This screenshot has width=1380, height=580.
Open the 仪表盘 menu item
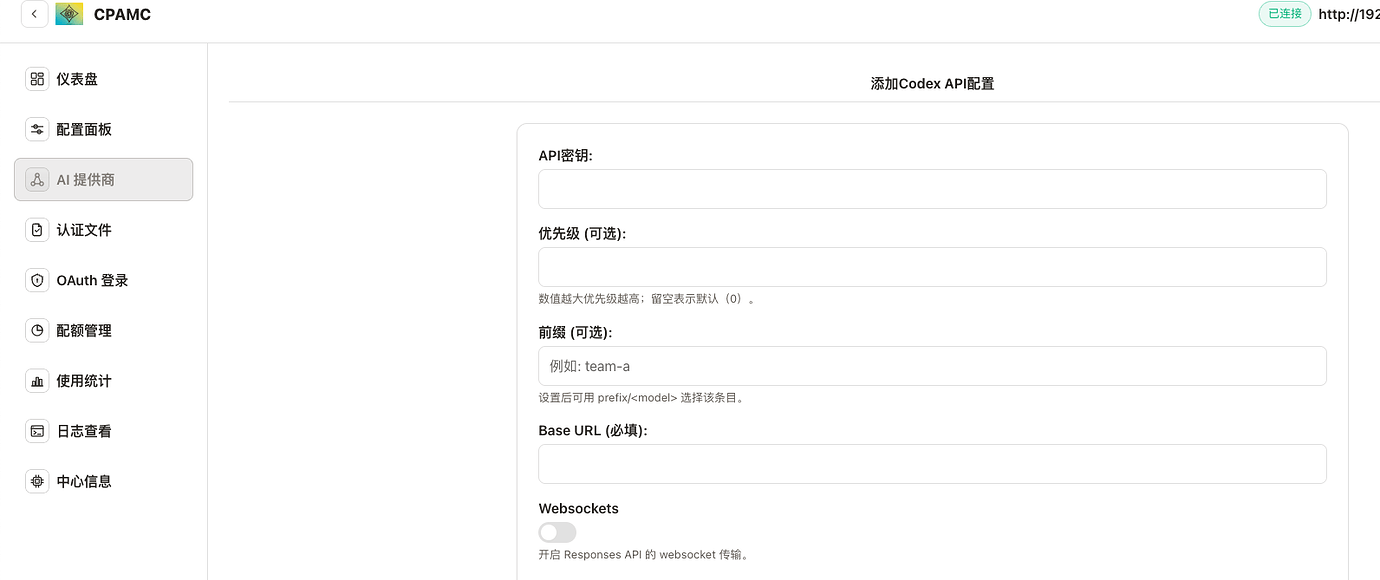click(x=104, y=79)
